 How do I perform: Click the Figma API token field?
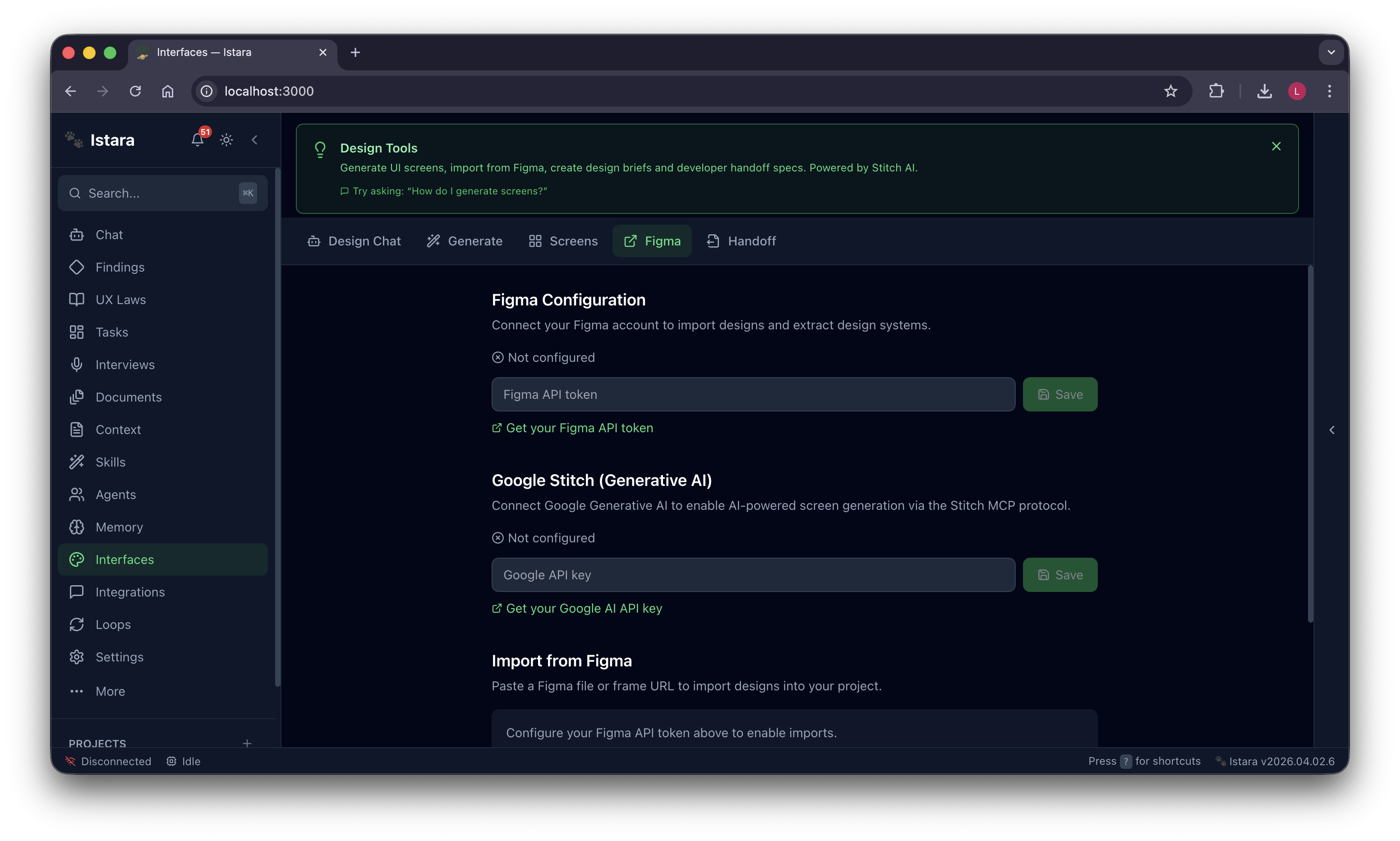753,394
